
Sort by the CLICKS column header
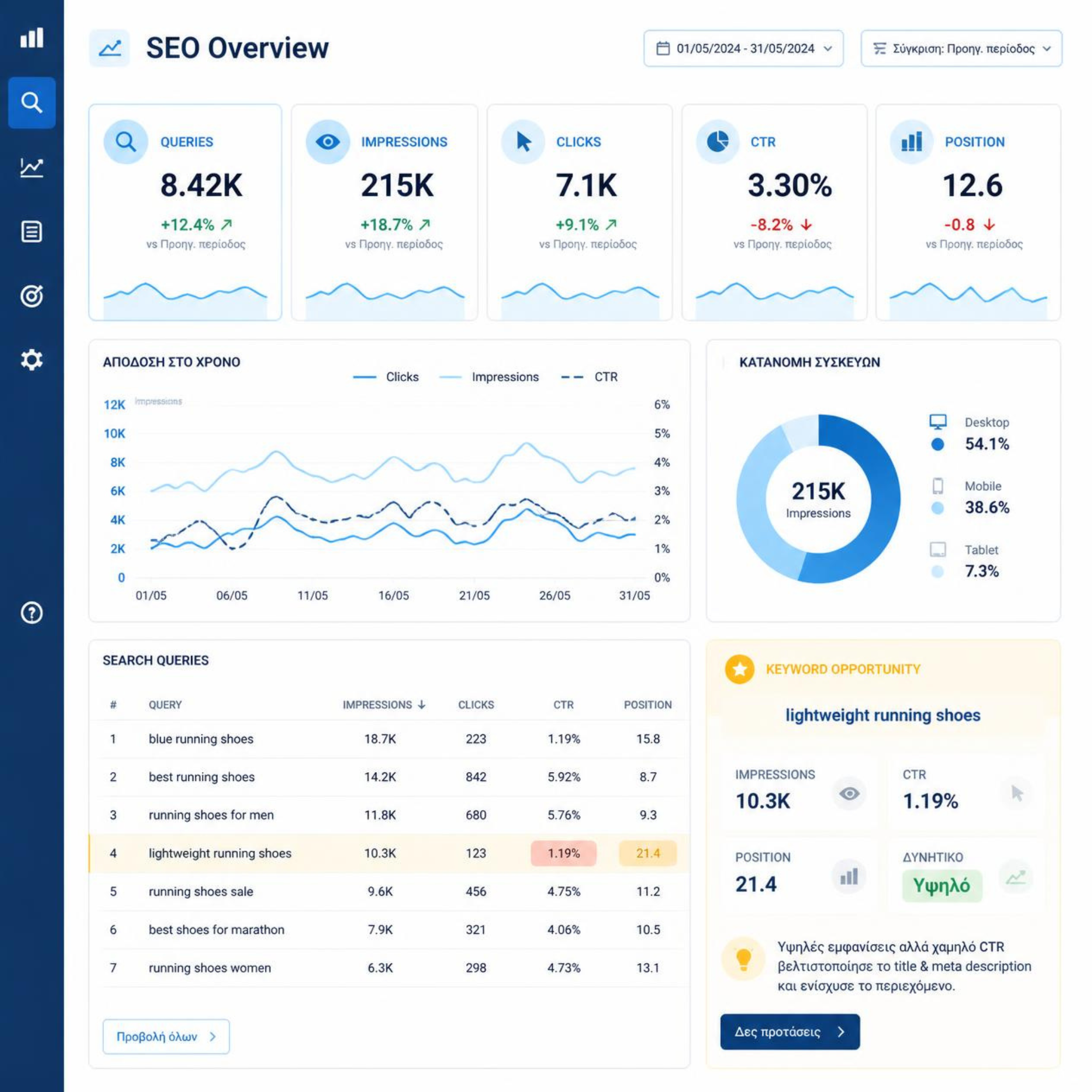476,705
